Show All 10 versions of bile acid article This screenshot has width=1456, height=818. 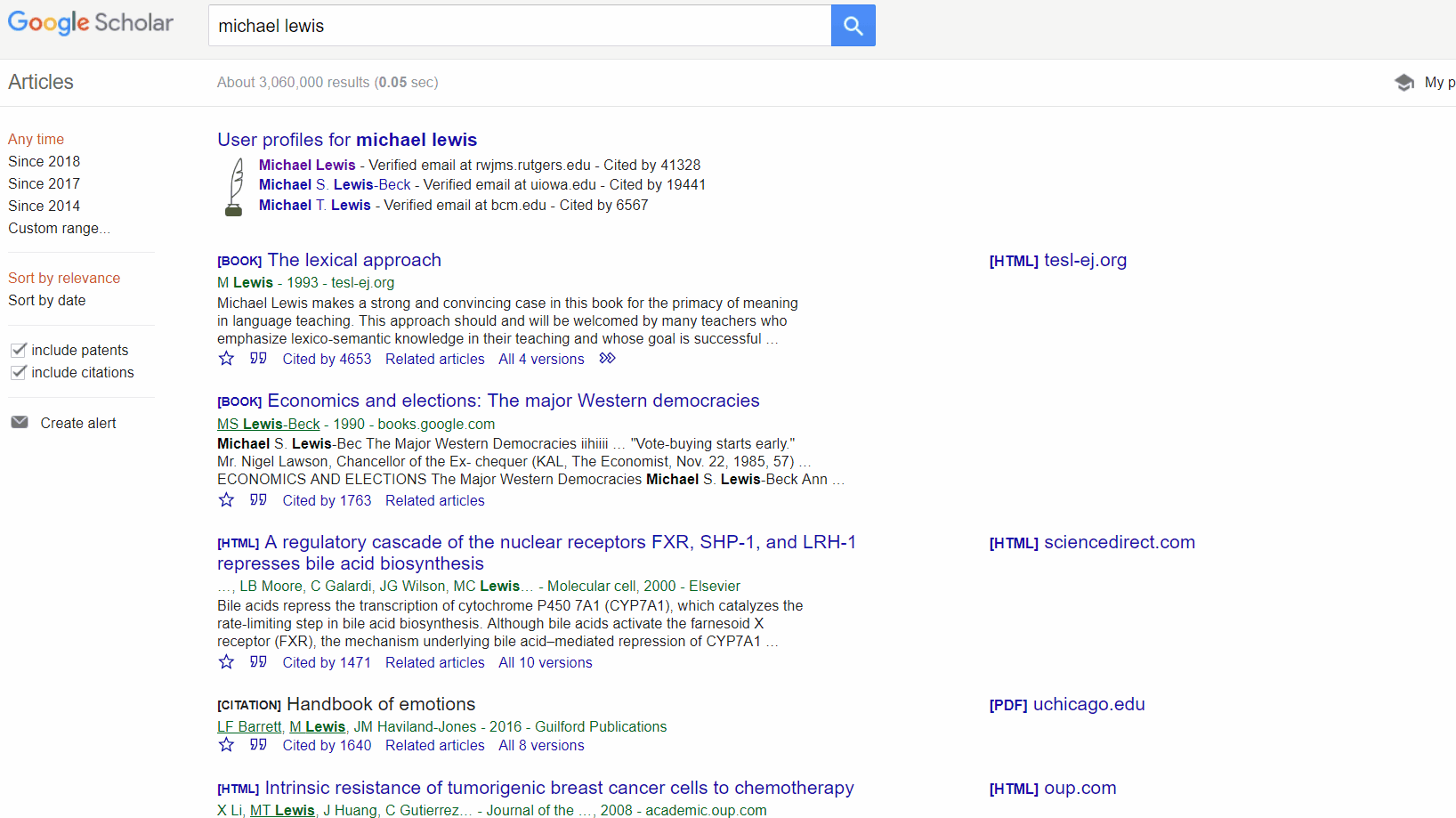(545, 662)
